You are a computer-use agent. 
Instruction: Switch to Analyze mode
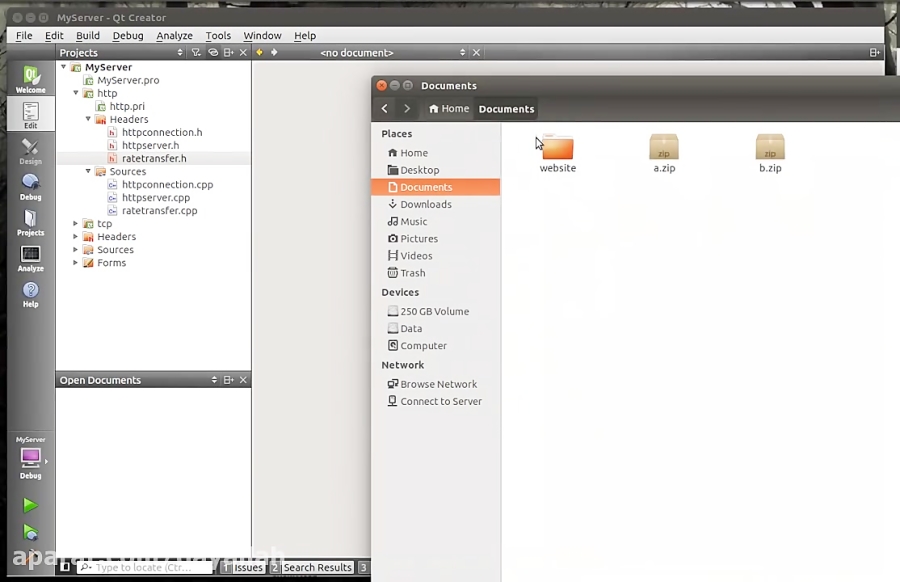point(30,258)
